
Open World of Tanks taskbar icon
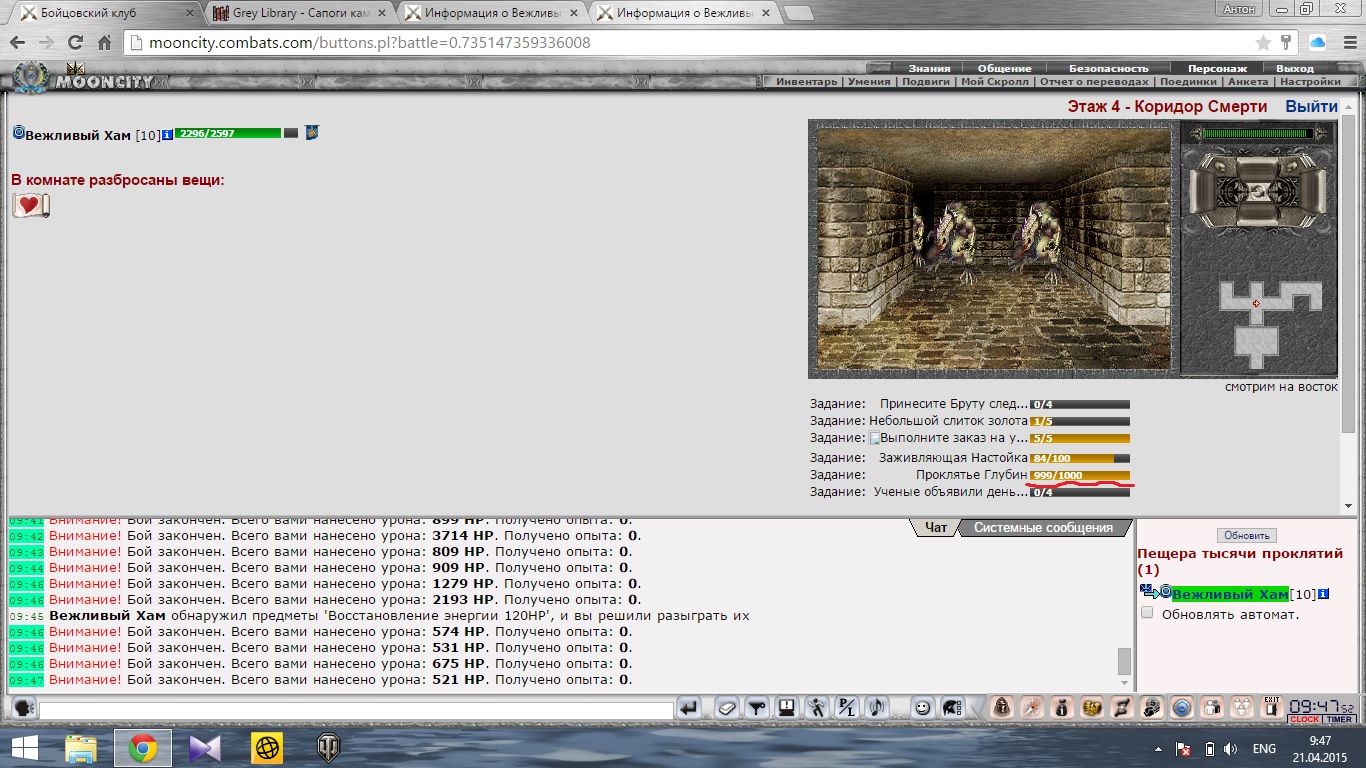point(327,748)
